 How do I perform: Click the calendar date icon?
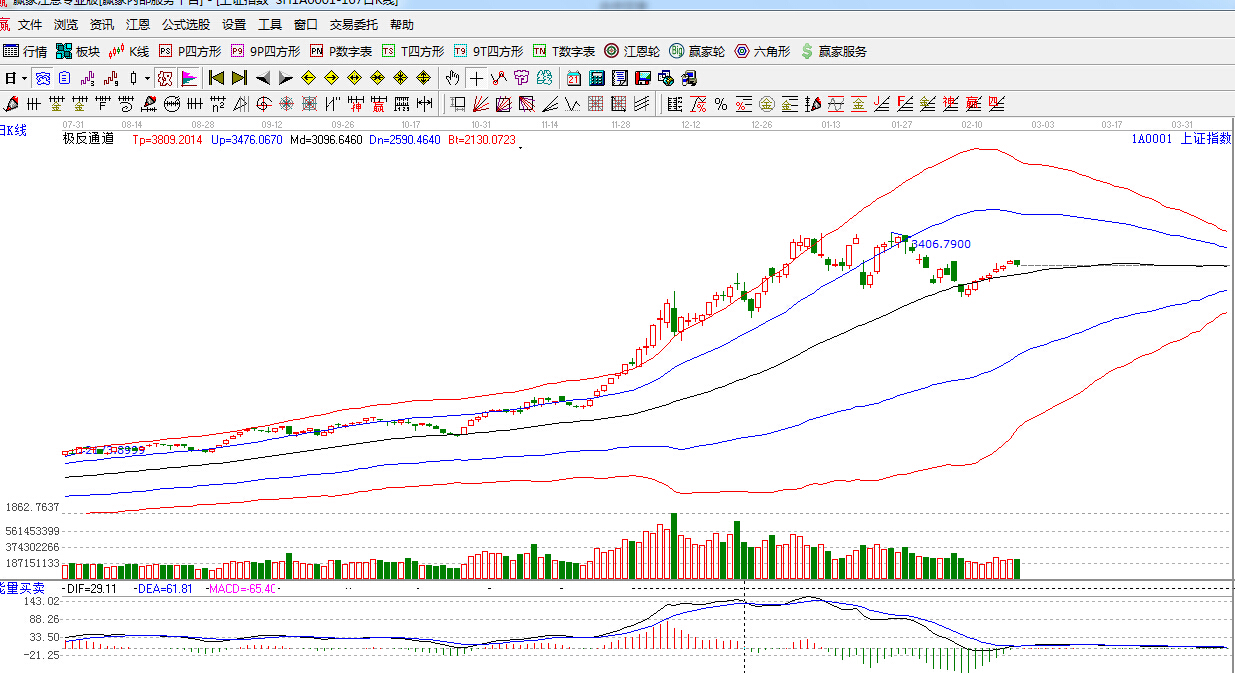tap(574, 78)
